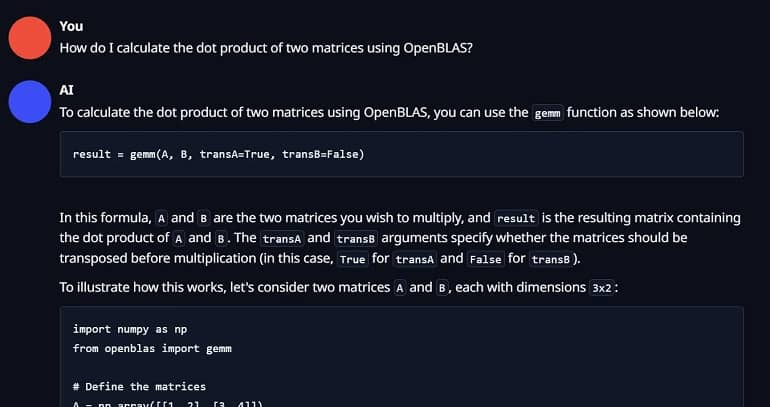Select the "AI" sender name label

click(66, 90)
